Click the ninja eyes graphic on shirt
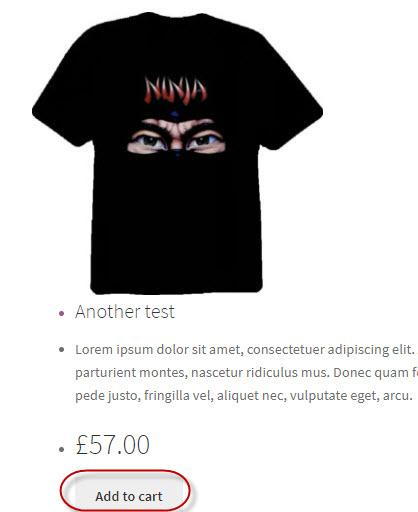Image resolution: width=418 pixels, height=512 pixels. pyautogui.click(x=176, y=137)
